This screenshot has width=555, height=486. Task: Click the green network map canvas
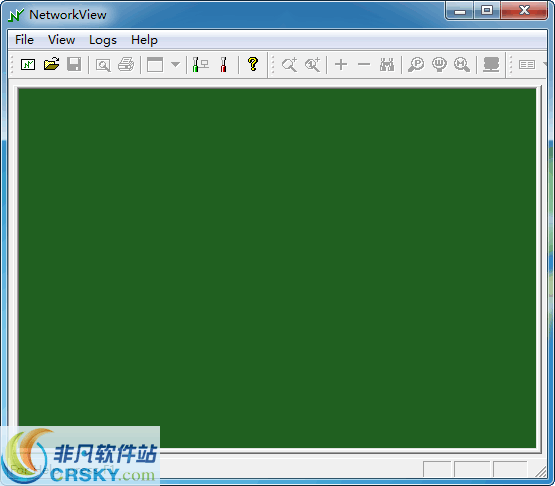[x=277, y=268]
